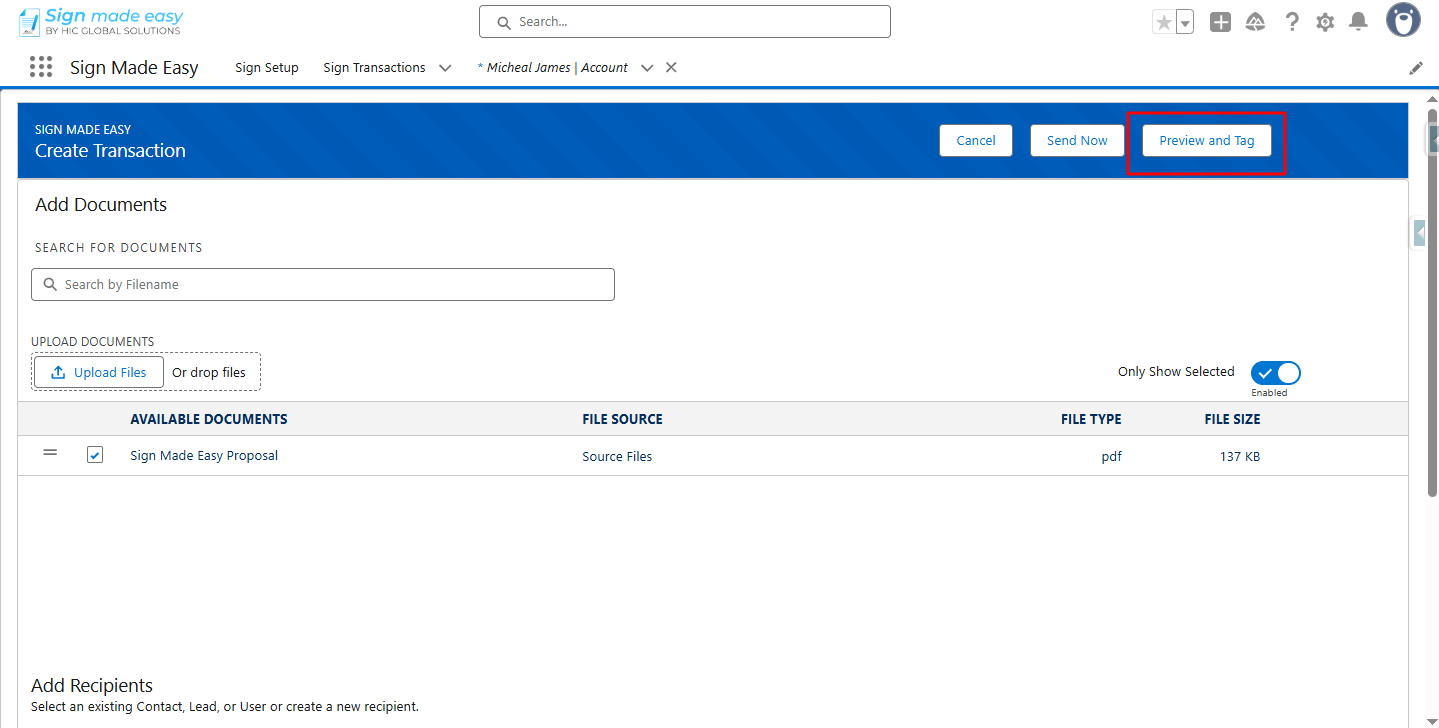
Task: Click the Favorites star icon
Action: [x=1164, y=22]
